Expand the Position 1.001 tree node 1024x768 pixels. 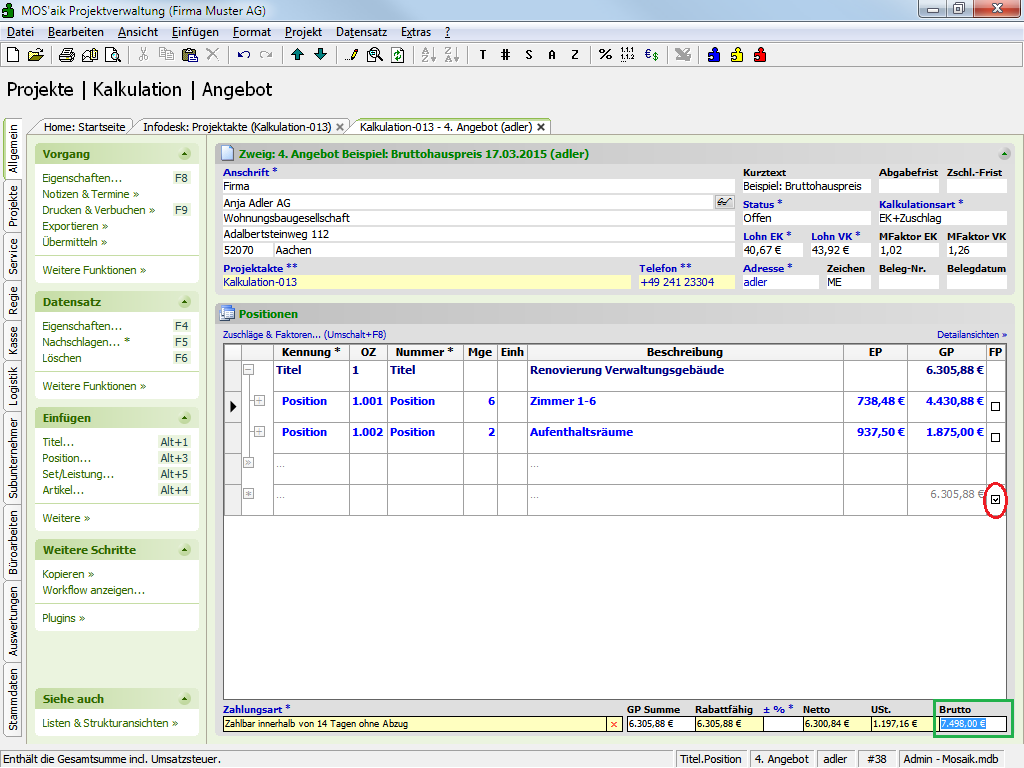(258, 401)
